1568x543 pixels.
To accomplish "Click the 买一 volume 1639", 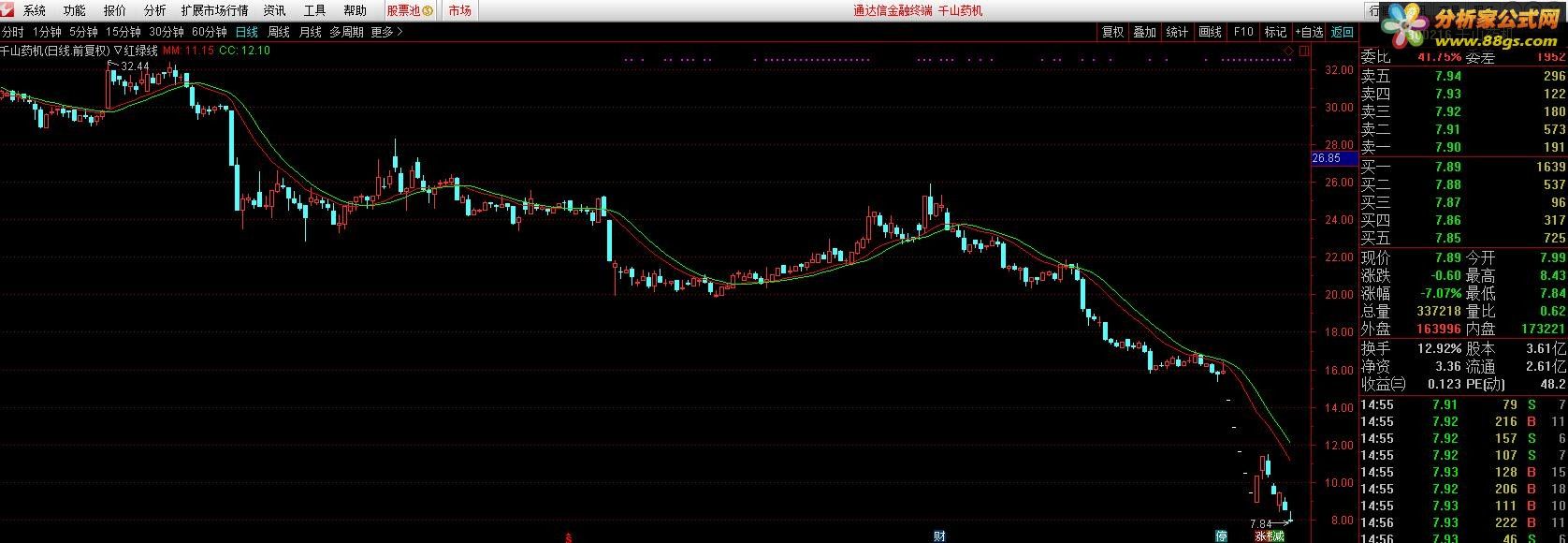I will (x=1550, y=168).
